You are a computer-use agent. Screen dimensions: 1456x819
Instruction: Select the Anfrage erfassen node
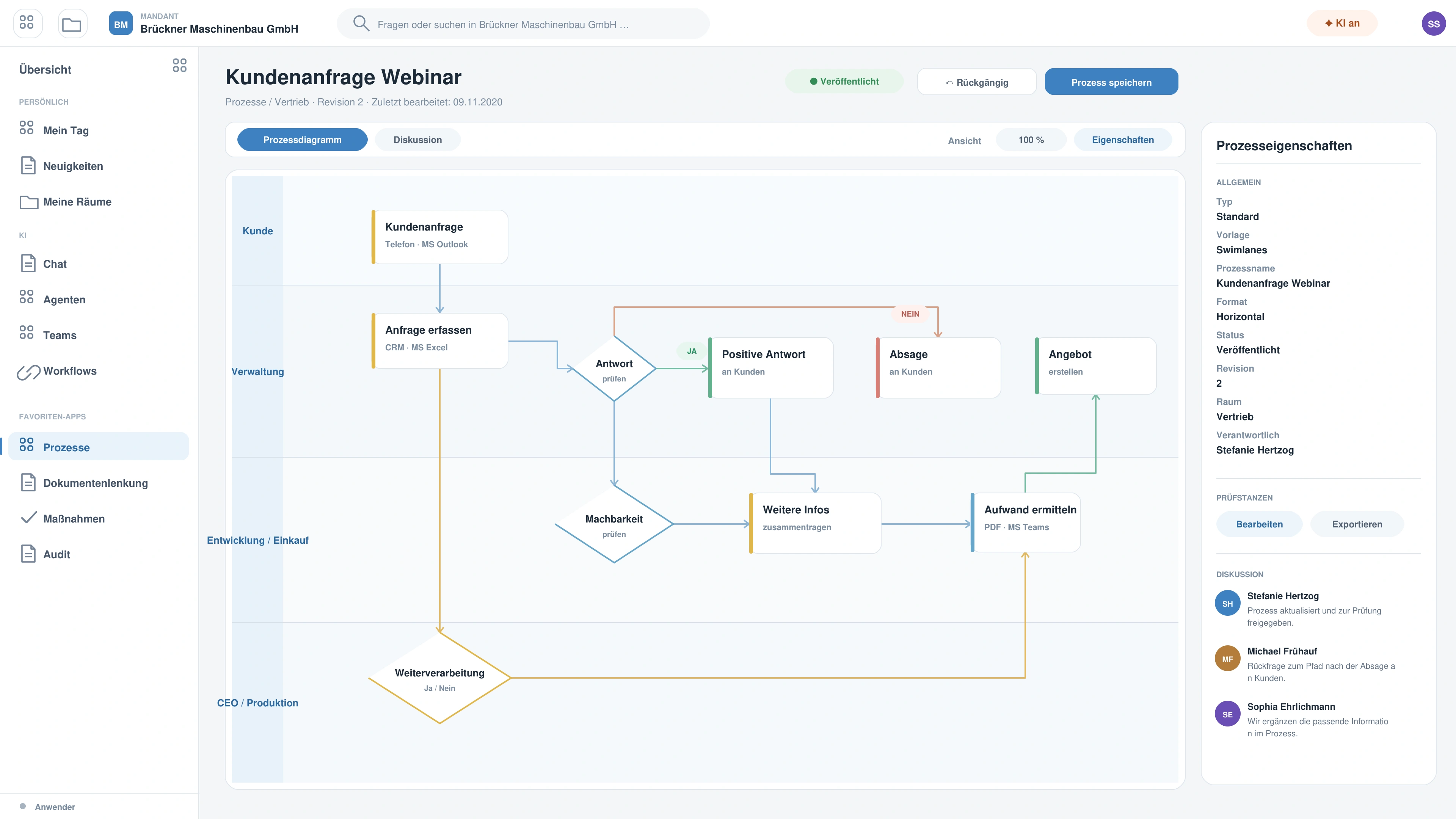pyautogui.click(x=440, y=341)
